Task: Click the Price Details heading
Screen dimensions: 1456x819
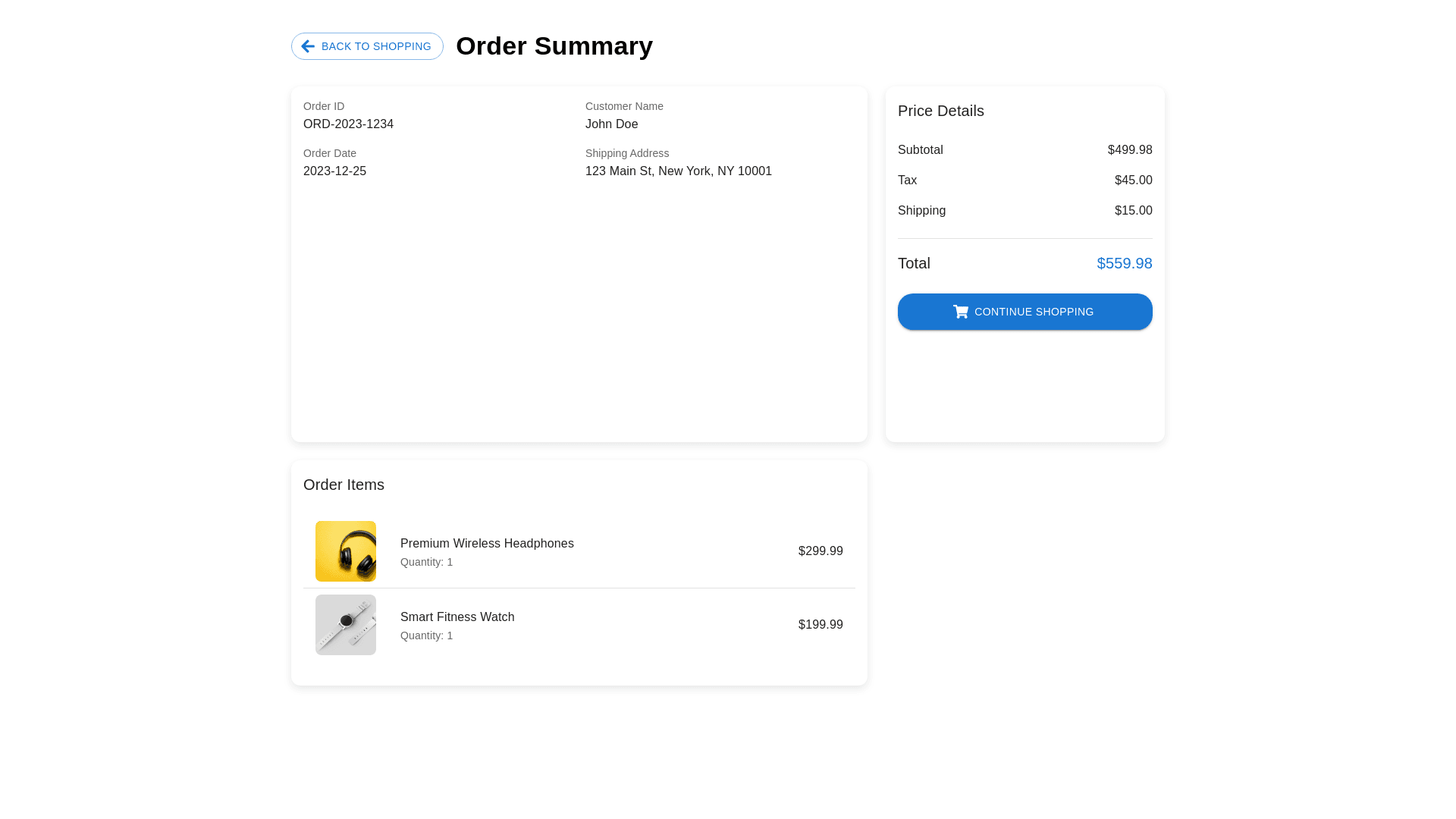Action: (940, 111)
